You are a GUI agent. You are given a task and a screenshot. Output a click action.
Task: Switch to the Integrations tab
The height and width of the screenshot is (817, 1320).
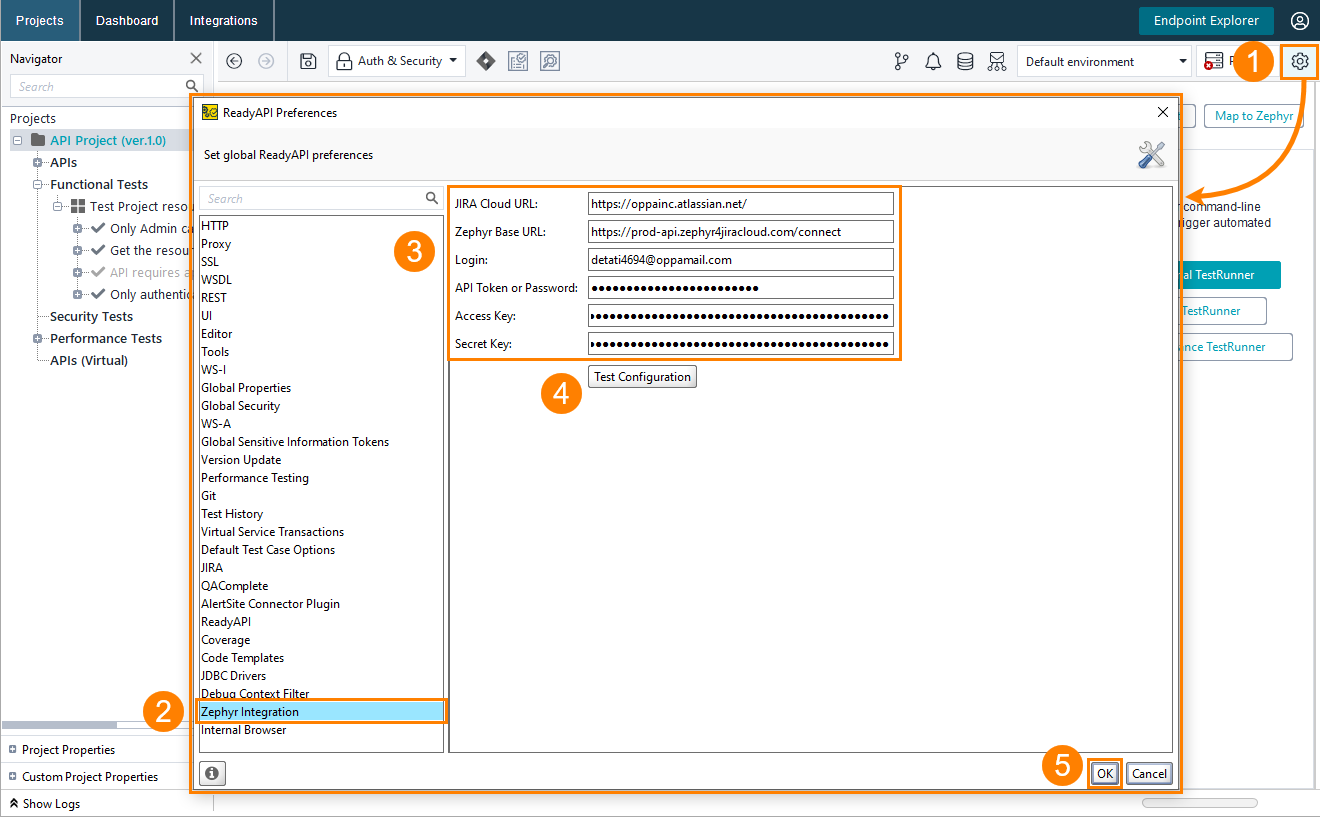tap(224, 20)
